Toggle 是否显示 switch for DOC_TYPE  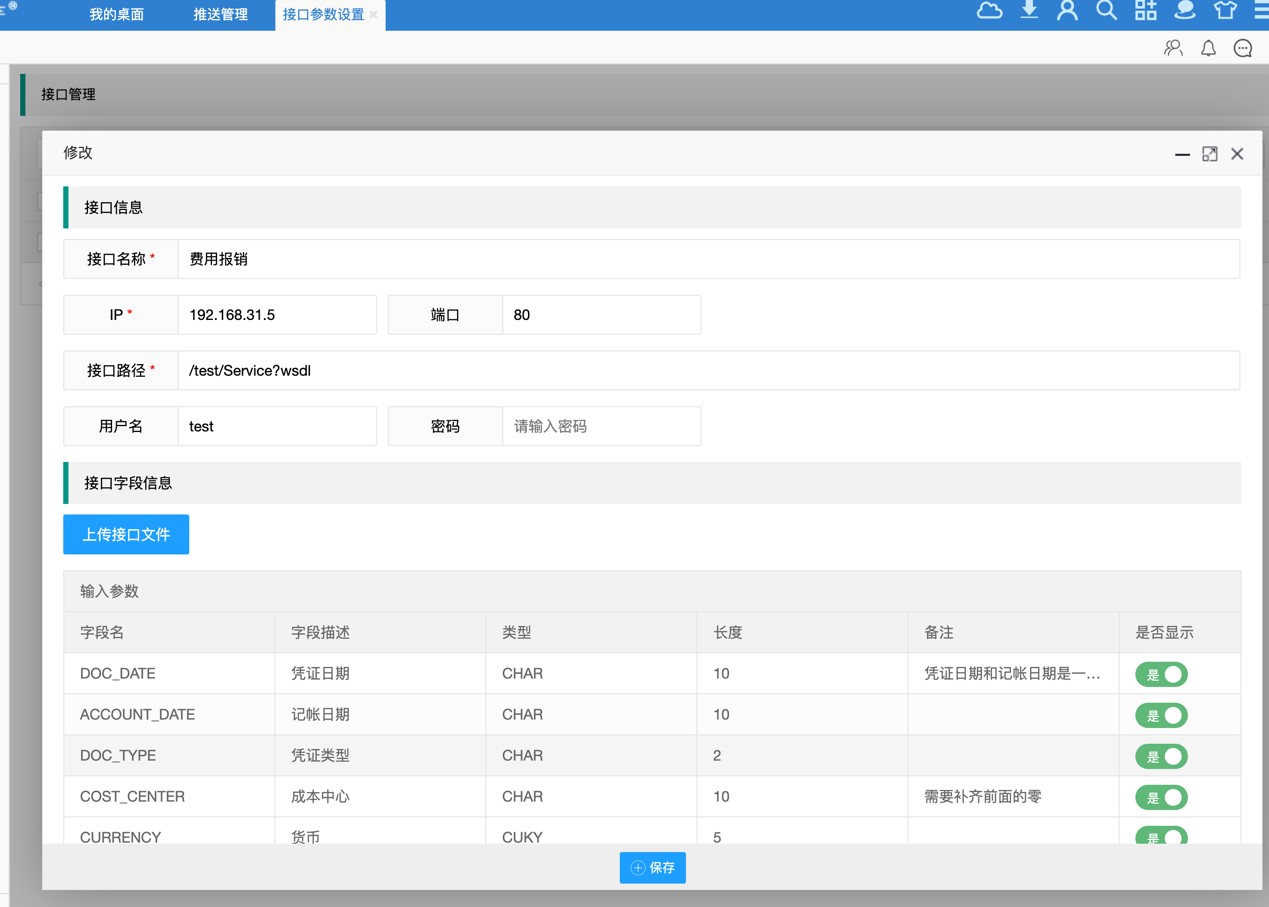(1161, 756)
